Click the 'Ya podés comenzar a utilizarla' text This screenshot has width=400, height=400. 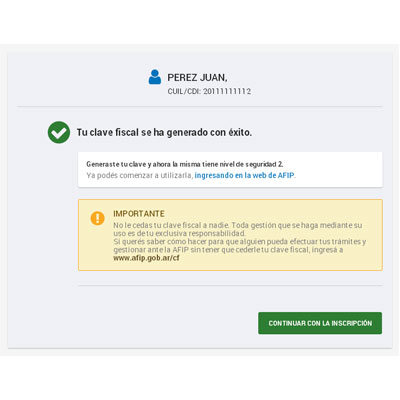(x=140, y=175)
